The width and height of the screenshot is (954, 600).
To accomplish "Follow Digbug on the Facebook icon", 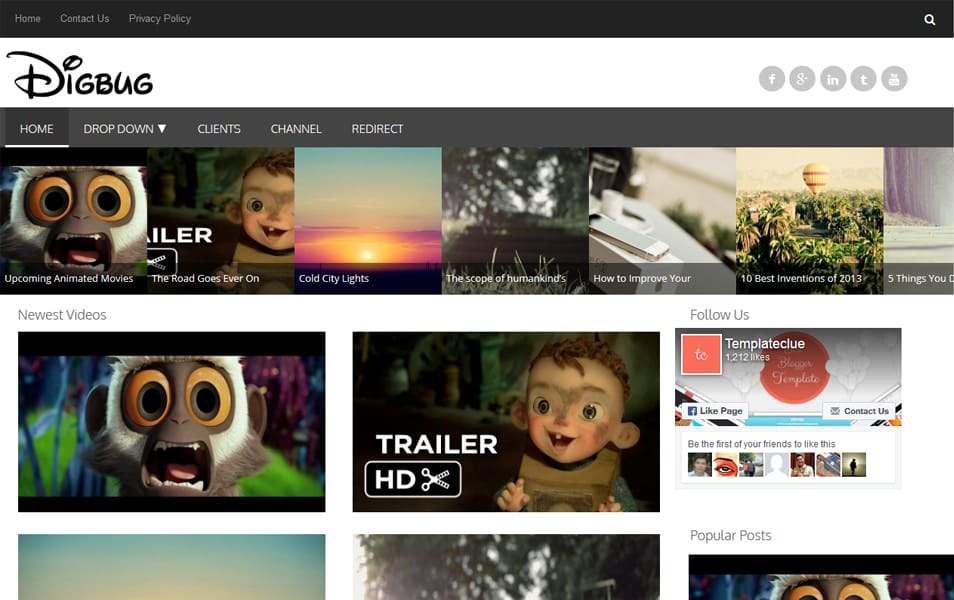I will 772,77.
